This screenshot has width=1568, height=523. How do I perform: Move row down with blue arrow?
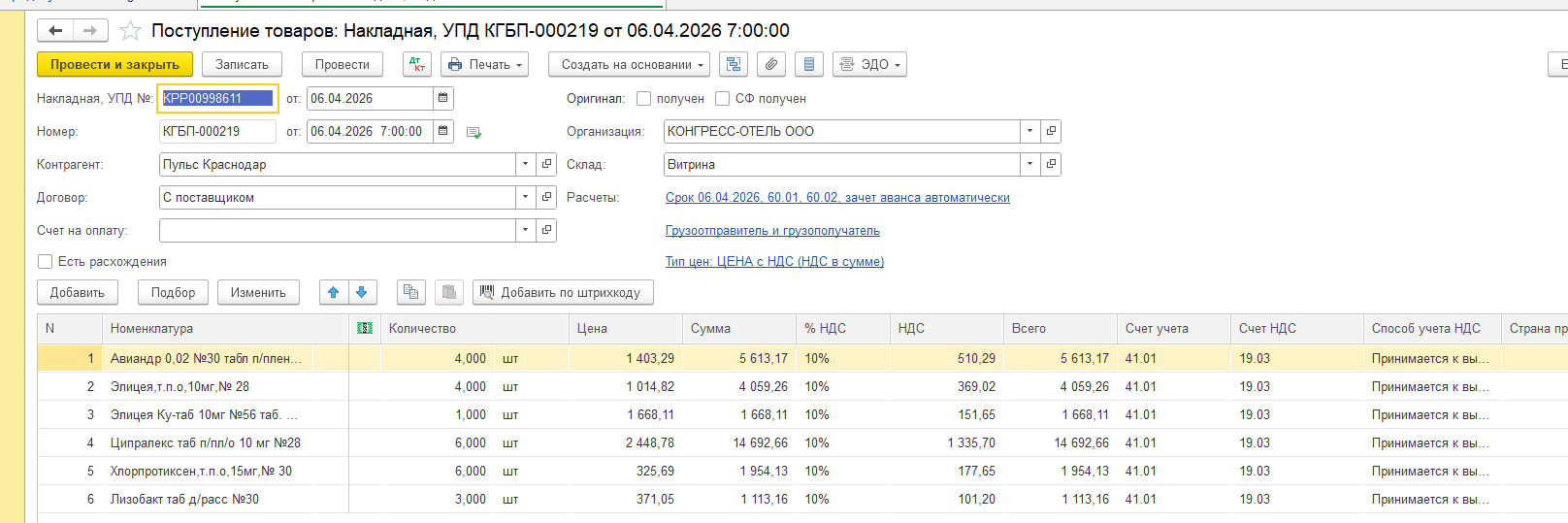pos(362,292)
